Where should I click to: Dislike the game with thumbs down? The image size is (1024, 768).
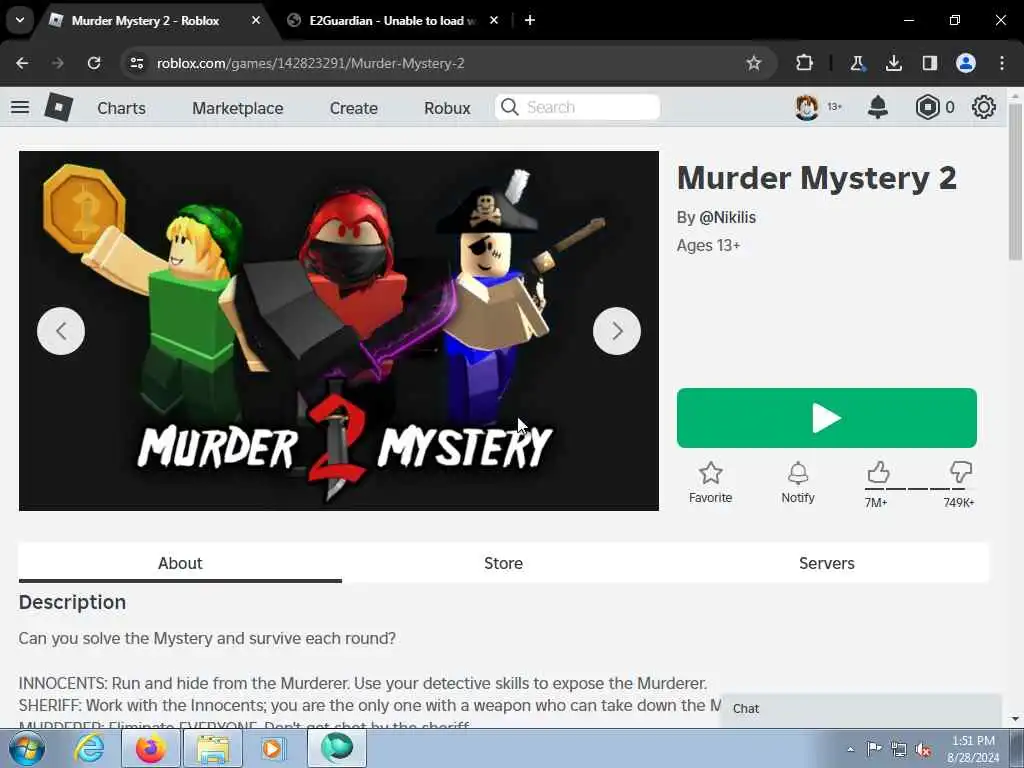click(x=961, y=472)
